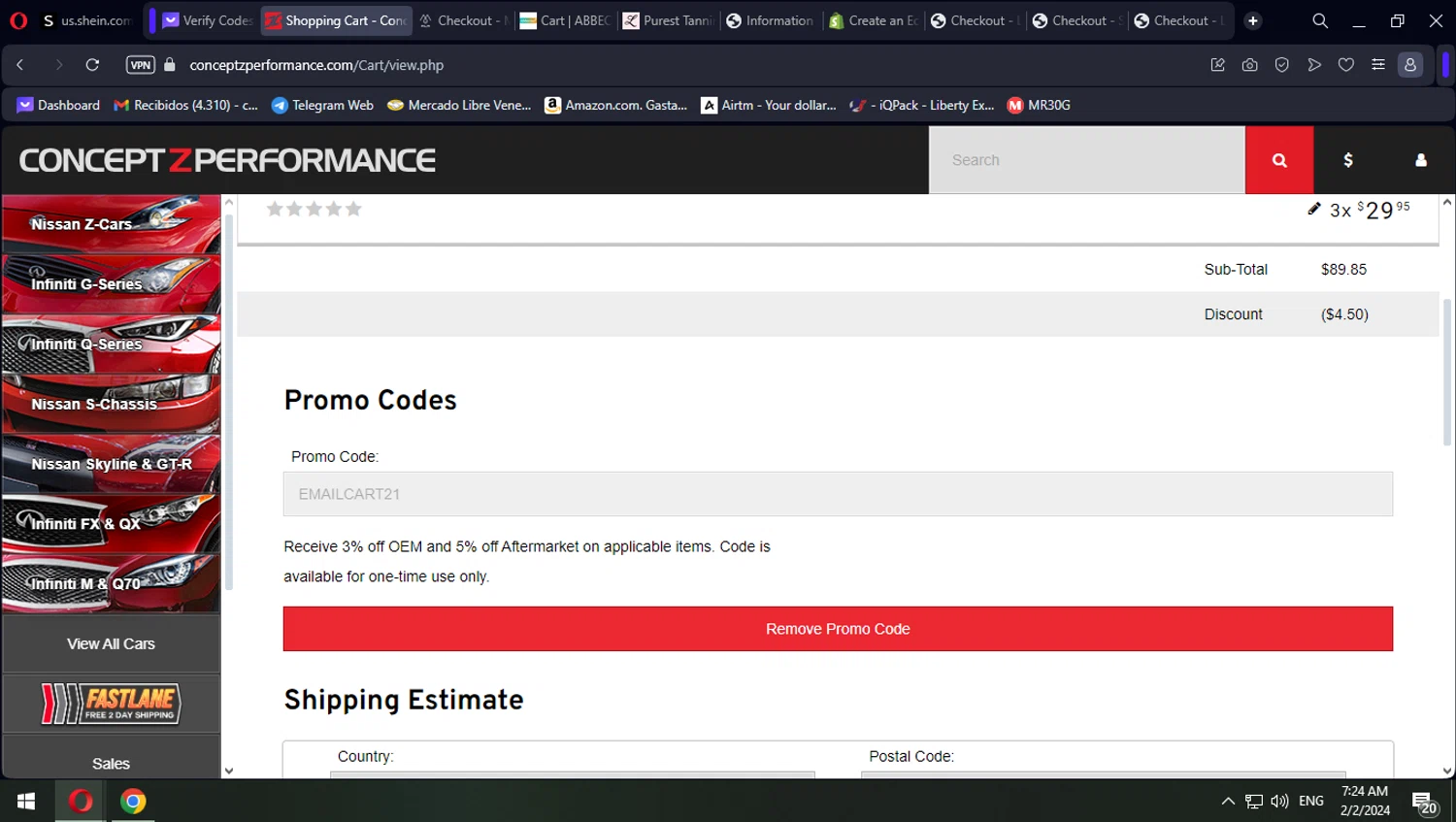The height and width of the screenshot is (822, 1456).
Task: Open the cart dollar sign icon
Action: 1348,160
